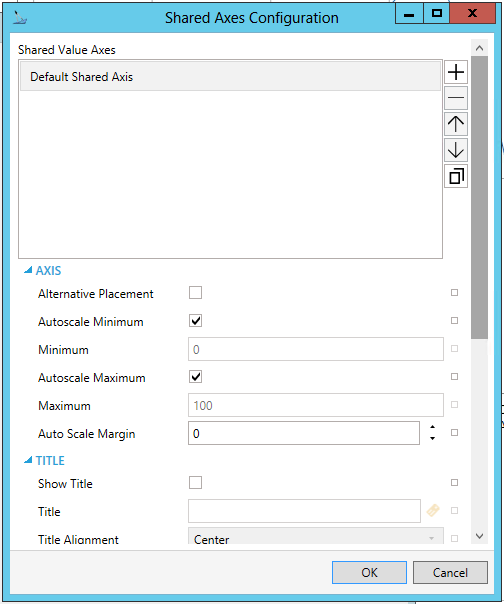Click the scroll down arrow on scrollbar
The width and height of the screenshot is (504, 604).
[479, 536]
